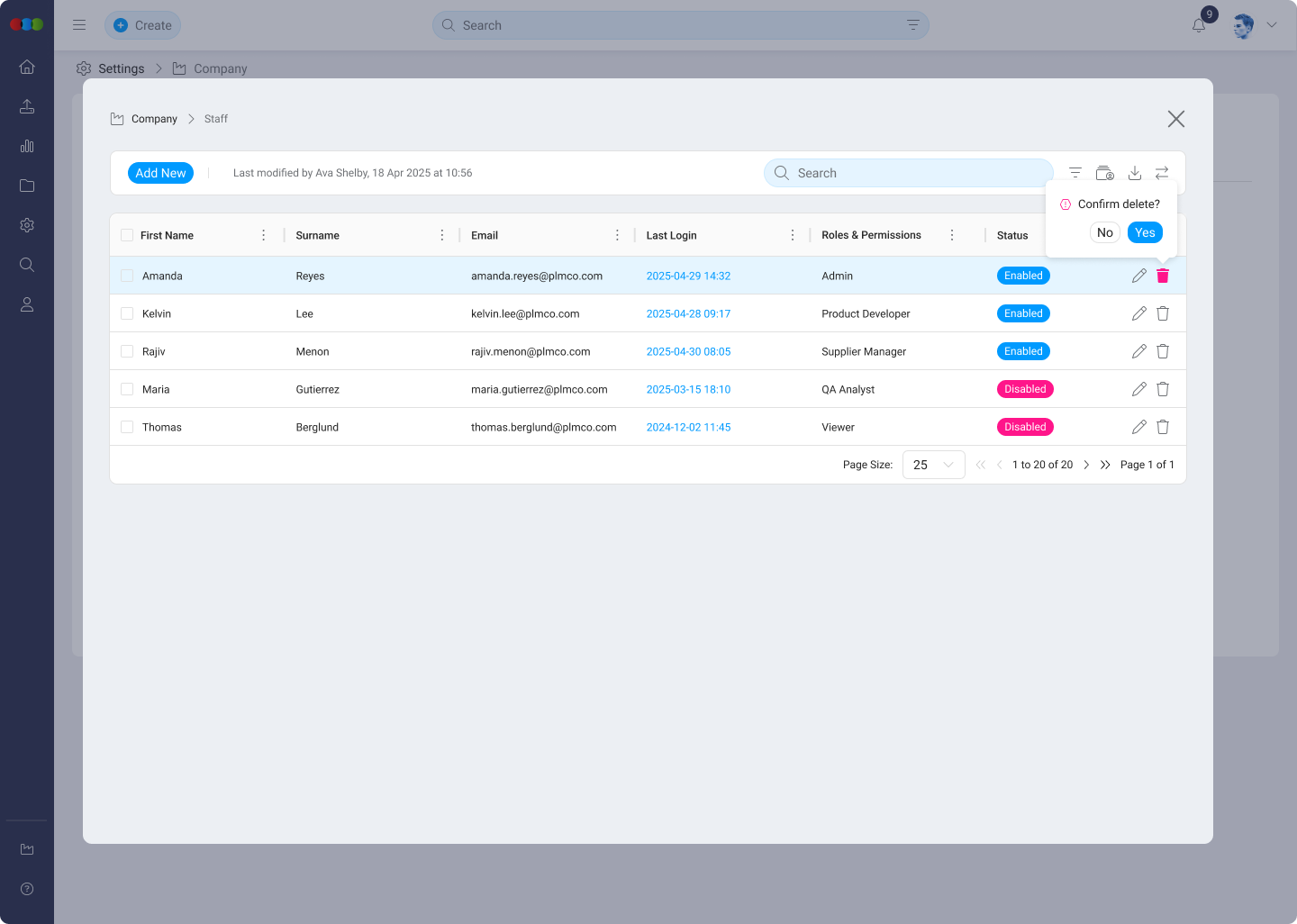Tick the checkbox for Rajiv row
1297x924 pixels.
coord(127,351)
